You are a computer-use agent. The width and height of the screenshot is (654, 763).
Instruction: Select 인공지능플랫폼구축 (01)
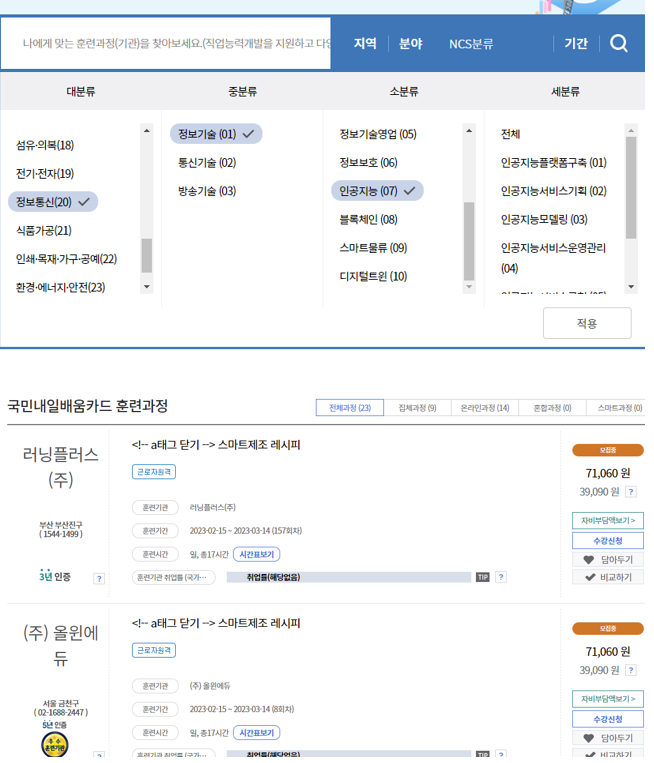[x=554, y=163]
